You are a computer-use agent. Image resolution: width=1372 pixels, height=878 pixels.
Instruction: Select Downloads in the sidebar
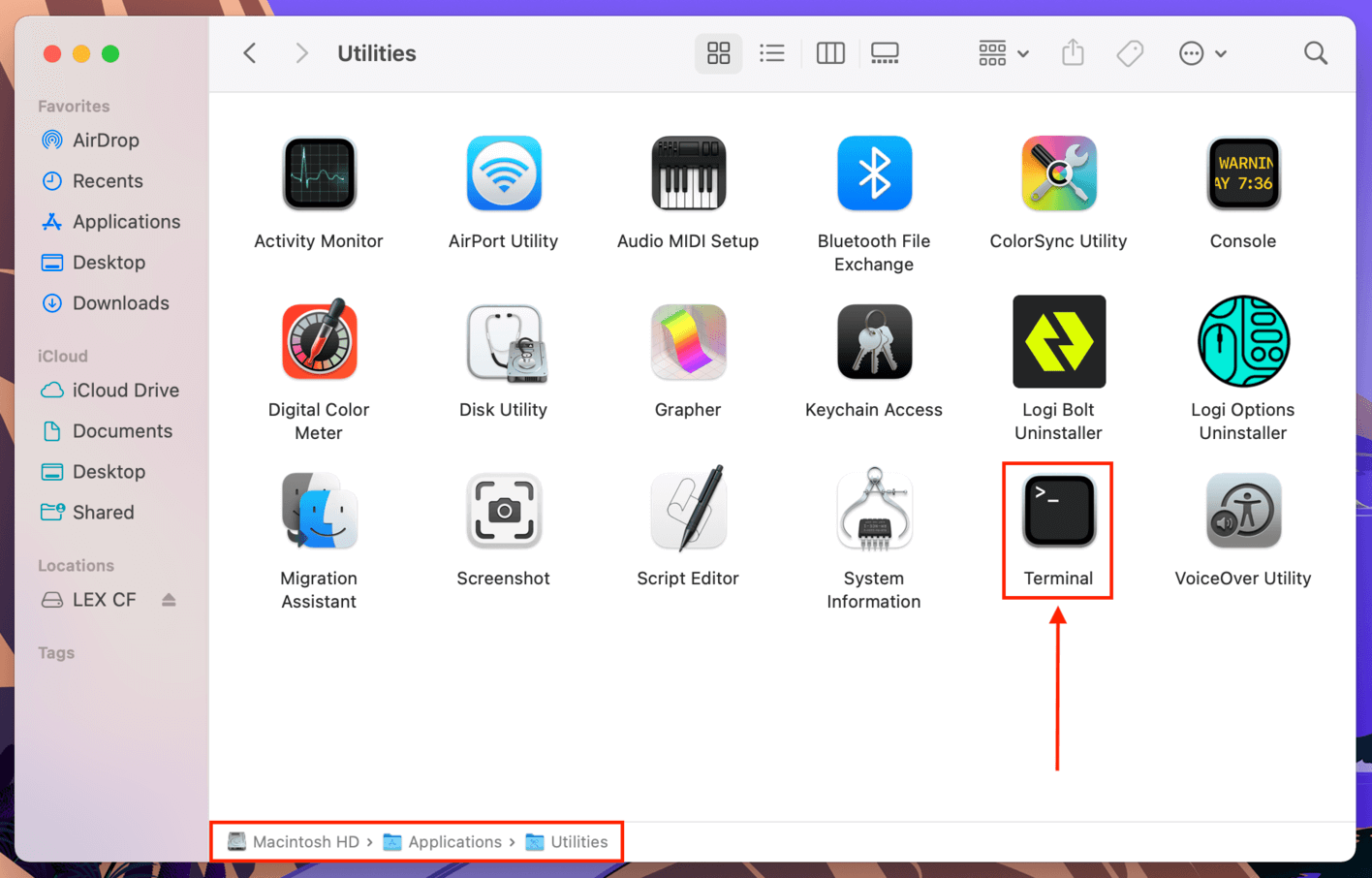[x=120, y=303]
